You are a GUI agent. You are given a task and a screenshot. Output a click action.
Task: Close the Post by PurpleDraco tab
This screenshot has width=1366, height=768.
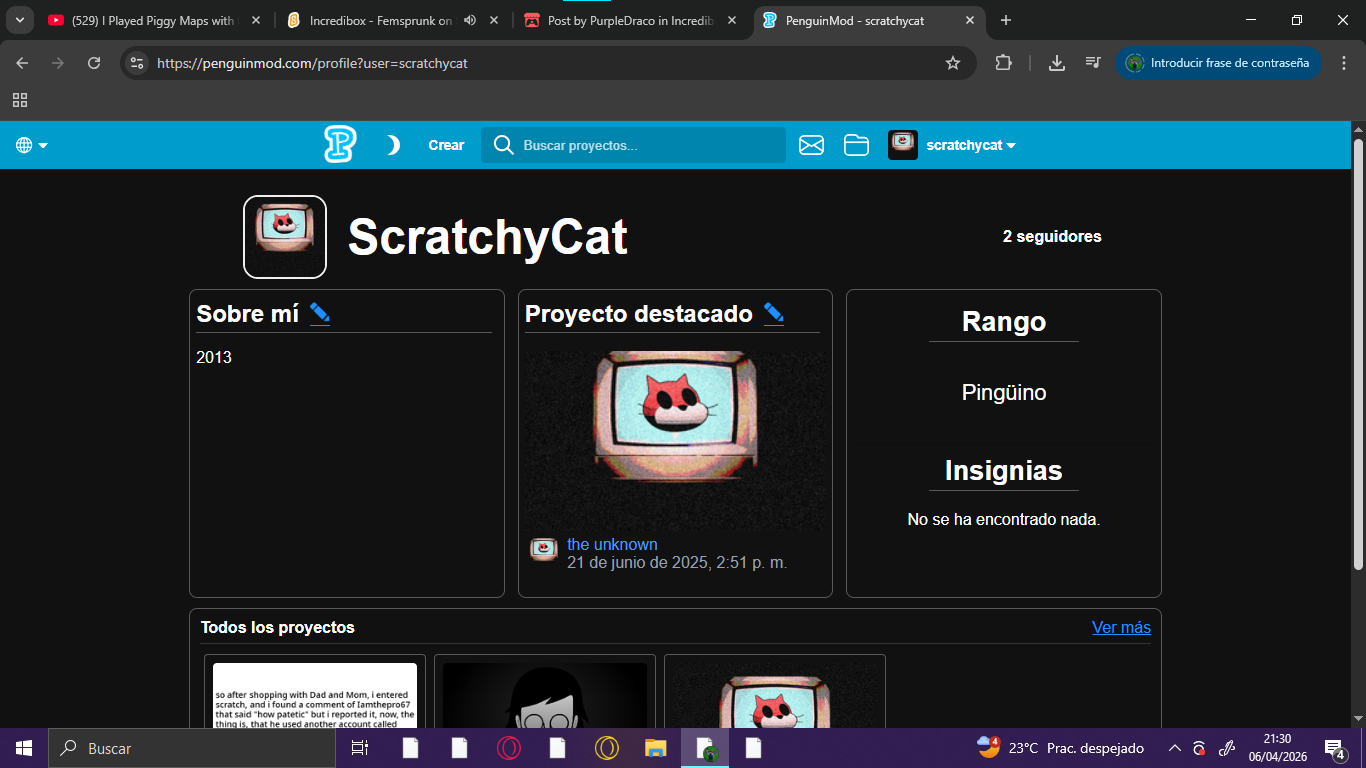click(732, 20)
